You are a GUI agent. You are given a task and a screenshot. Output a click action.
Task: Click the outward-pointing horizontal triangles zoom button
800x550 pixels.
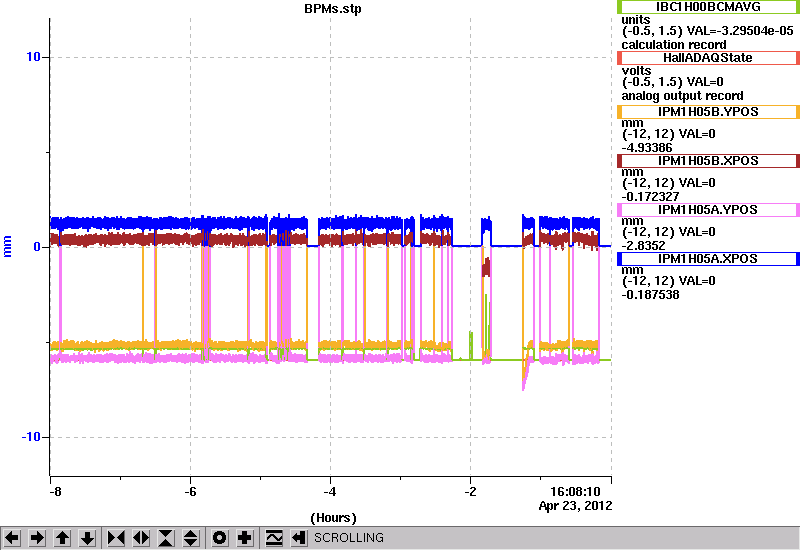141,538
